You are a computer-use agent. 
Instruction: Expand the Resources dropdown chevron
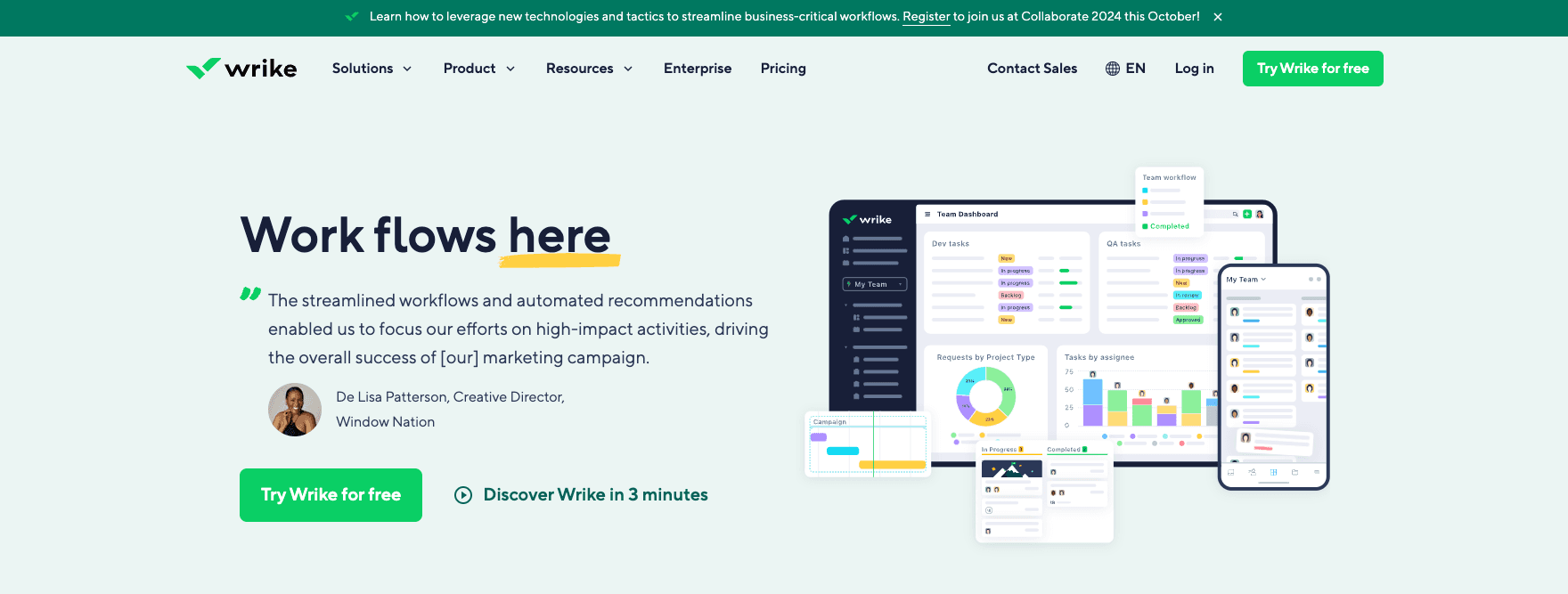pyautogui.click(x=628, y=69)
